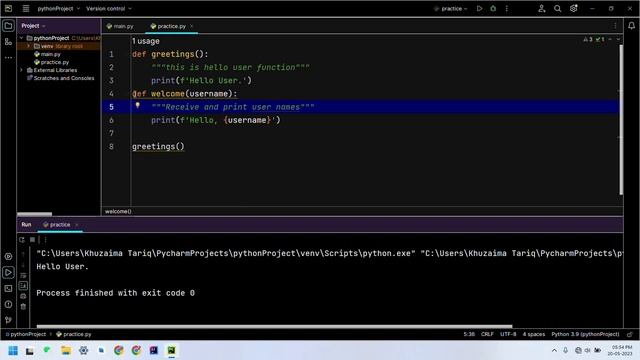Image resolution: width=640 pixels, height=360 pixels.
Task: Click the Run console horizontal scrollbar
Action: click(274, 326)
